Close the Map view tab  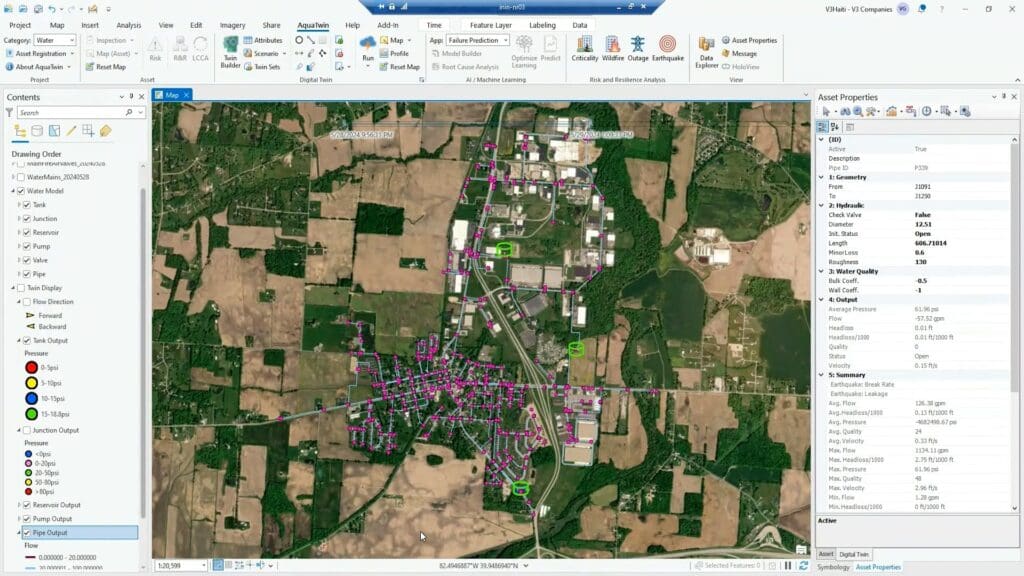[x=186, y=95]
